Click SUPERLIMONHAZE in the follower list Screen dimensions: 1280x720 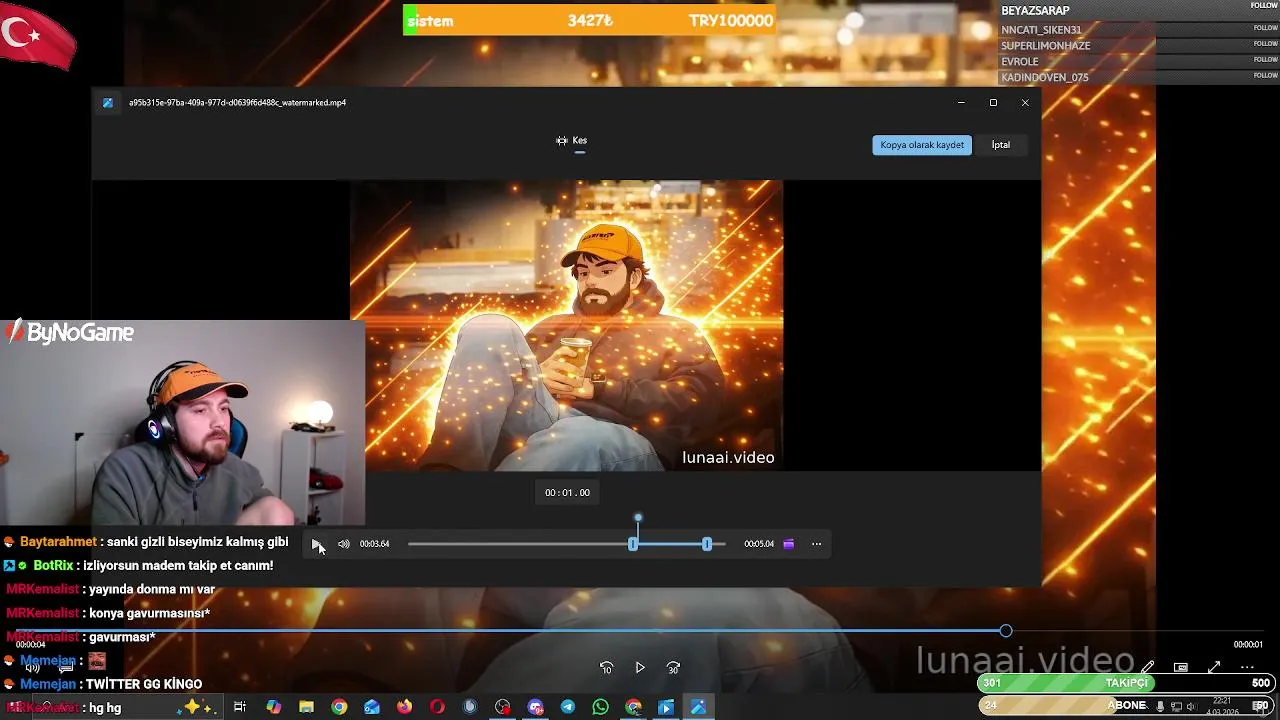tap(1046, 46)
